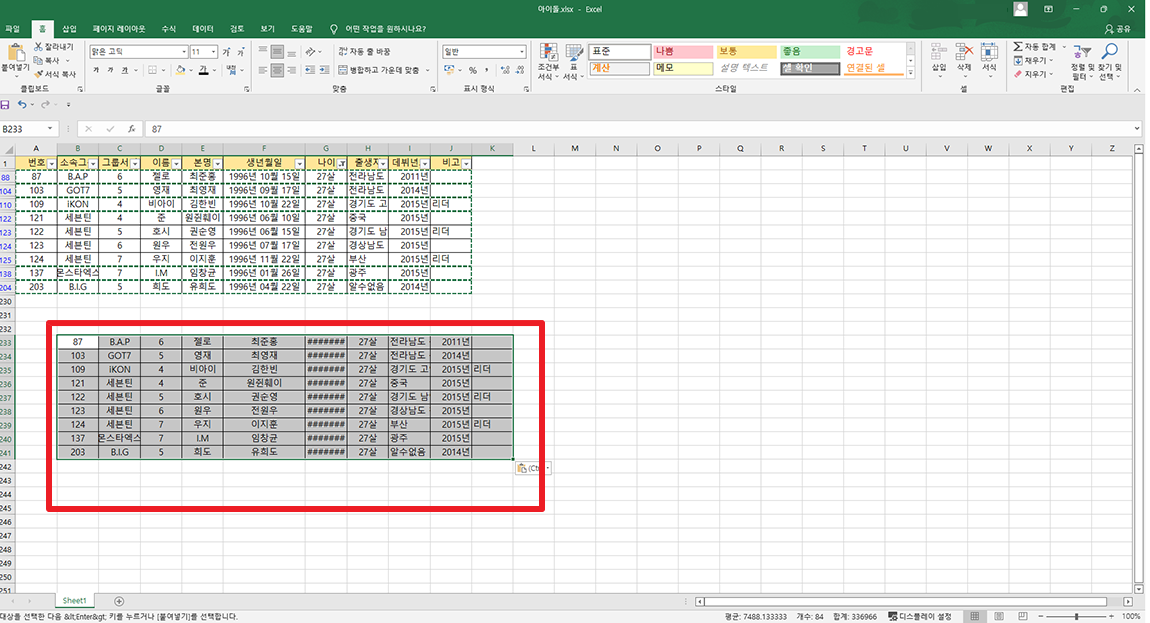This screenshot has height=623, width=1150.
Task: Toggle Wrap Text (자동 줄 바꿈)
Action: pyautogui.click(x=365, y=51)
